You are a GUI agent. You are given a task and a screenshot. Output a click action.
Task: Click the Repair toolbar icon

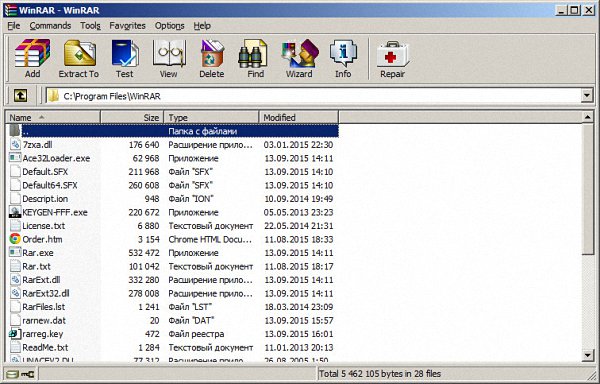(392, 54)
